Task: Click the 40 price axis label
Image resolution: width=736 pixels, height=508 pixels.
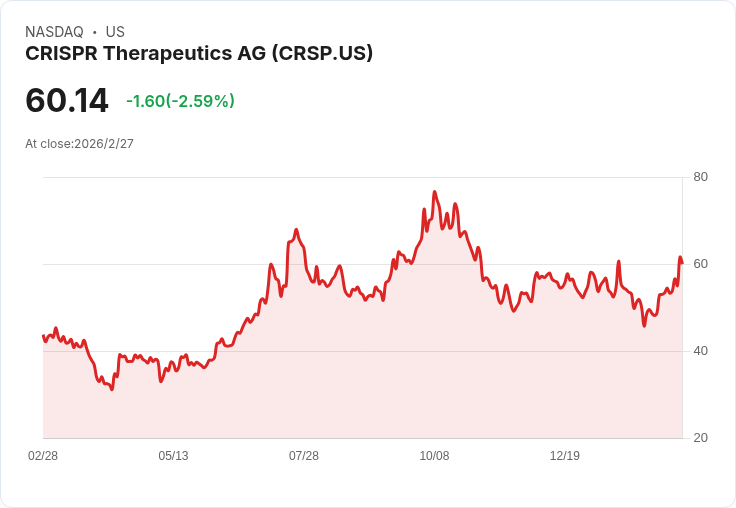Action: 700,351
